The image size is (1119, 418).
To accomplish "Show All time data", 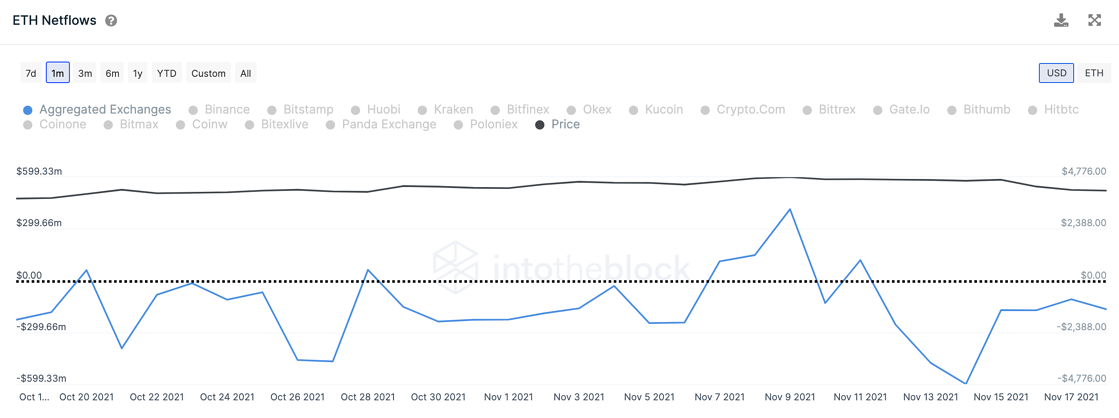I will (x=245, y=73).
